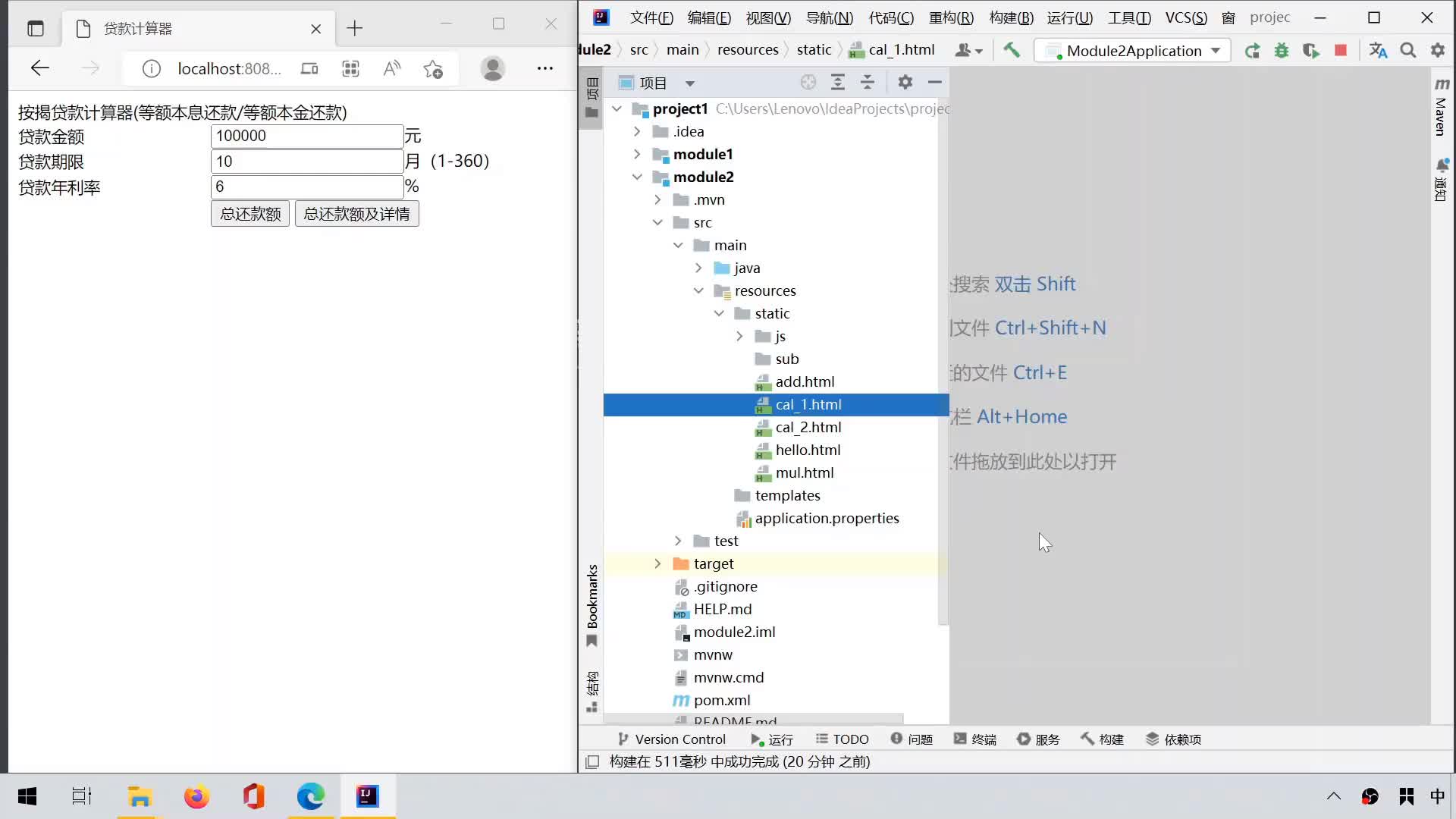The height and width of the screenshot is (819, 1456).
Task: Open the 问题 problems tab
Action: [912, 739]
